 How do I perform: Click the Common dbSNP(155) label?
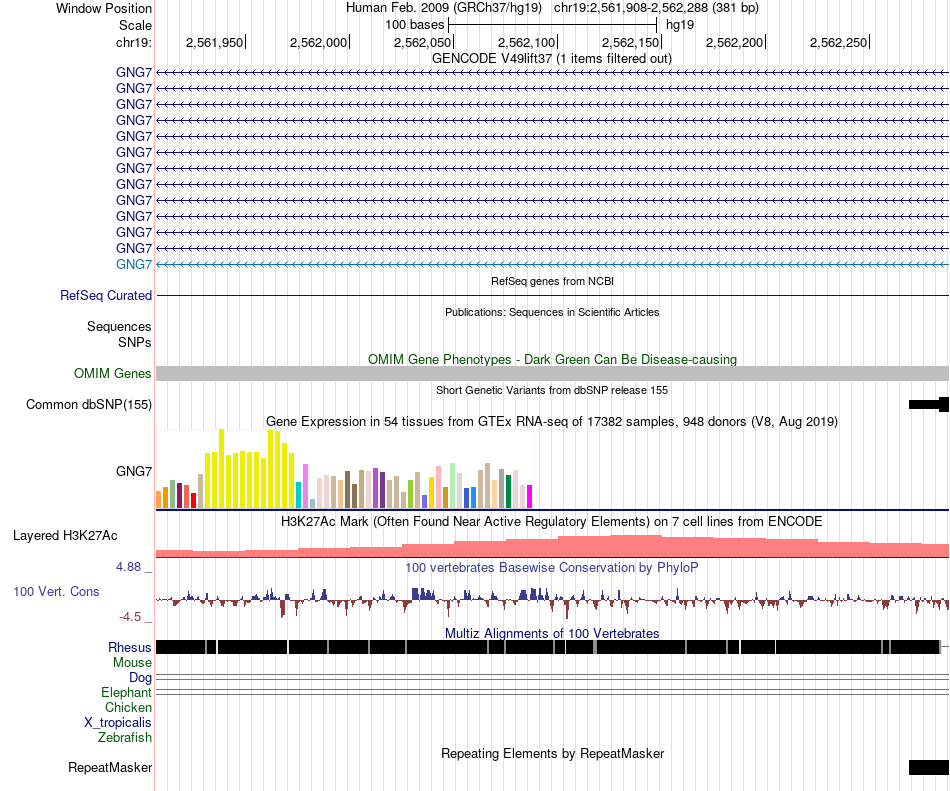[89, 405]
